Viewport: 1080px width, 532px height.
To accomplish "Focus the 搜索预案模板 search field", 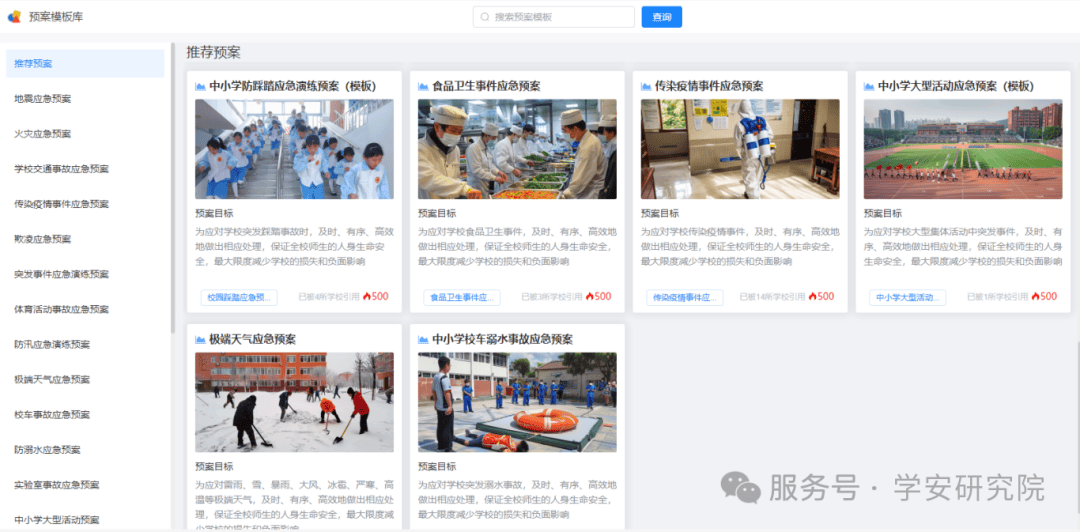I will (x=560, y=17).
